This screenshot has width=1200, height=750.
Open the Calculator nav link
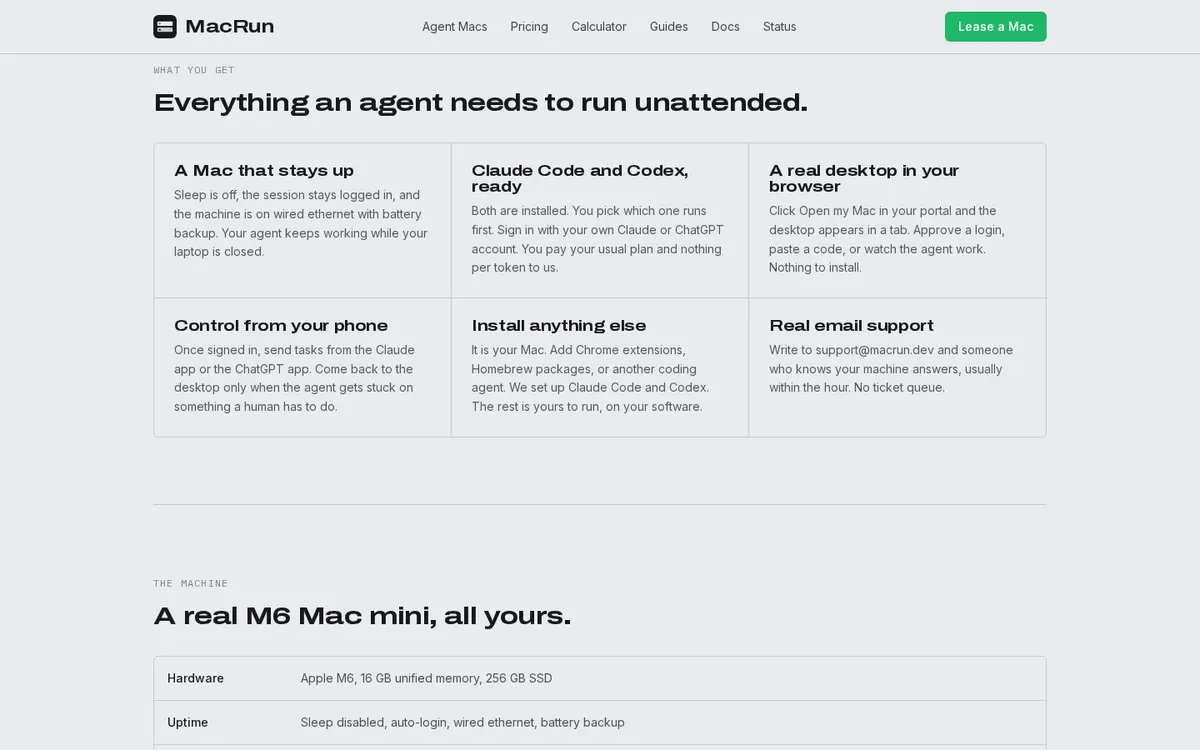[x=599, y=27]
